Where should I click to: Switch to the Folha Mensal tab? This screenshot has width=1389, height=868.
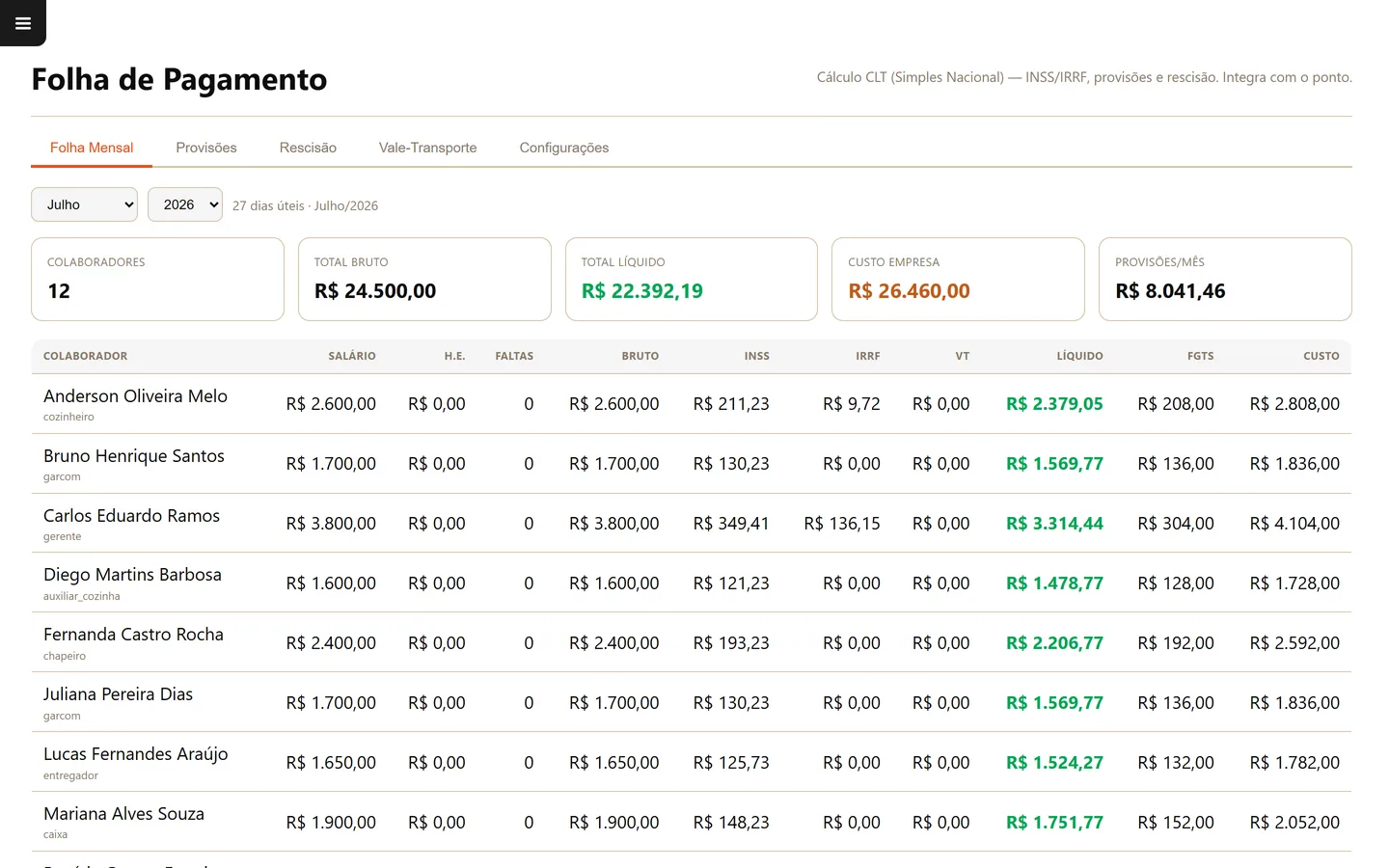coord(92,148)
